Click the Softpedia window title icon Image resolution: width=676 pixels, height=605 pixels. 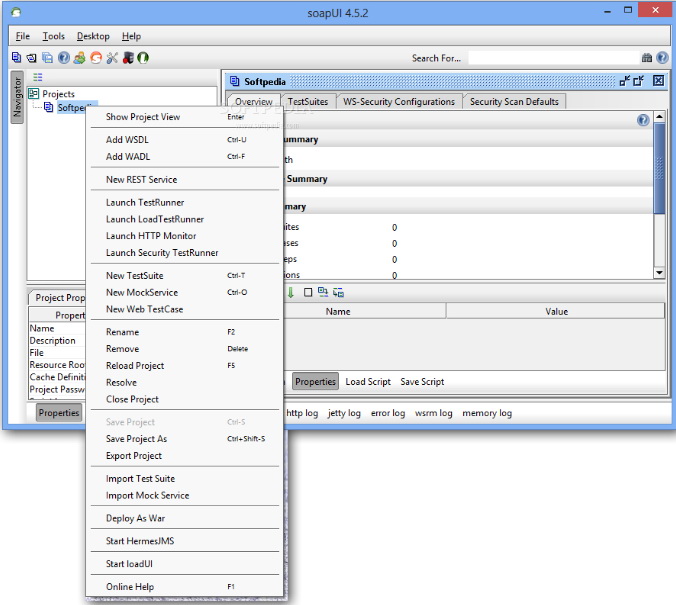235,81
